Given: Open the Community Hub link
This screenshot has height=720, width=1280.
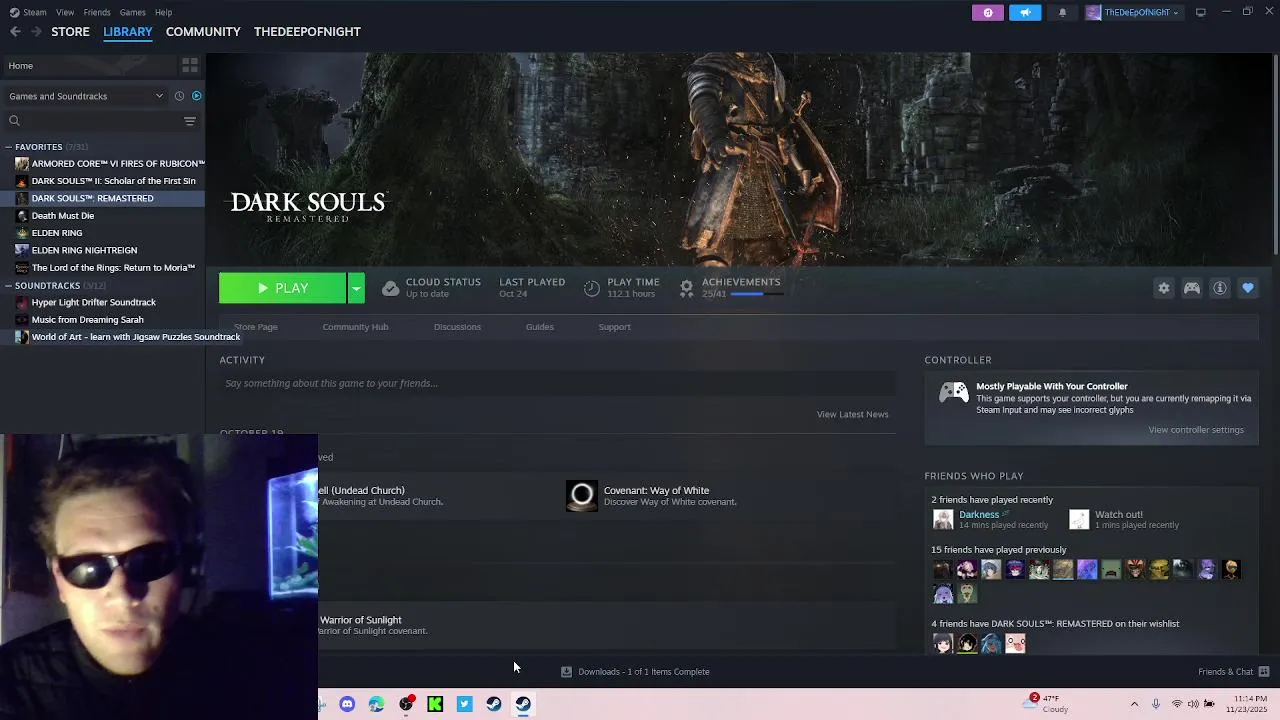Looking at the screenshot, I should pyautogui.click(x=355, y=327).
